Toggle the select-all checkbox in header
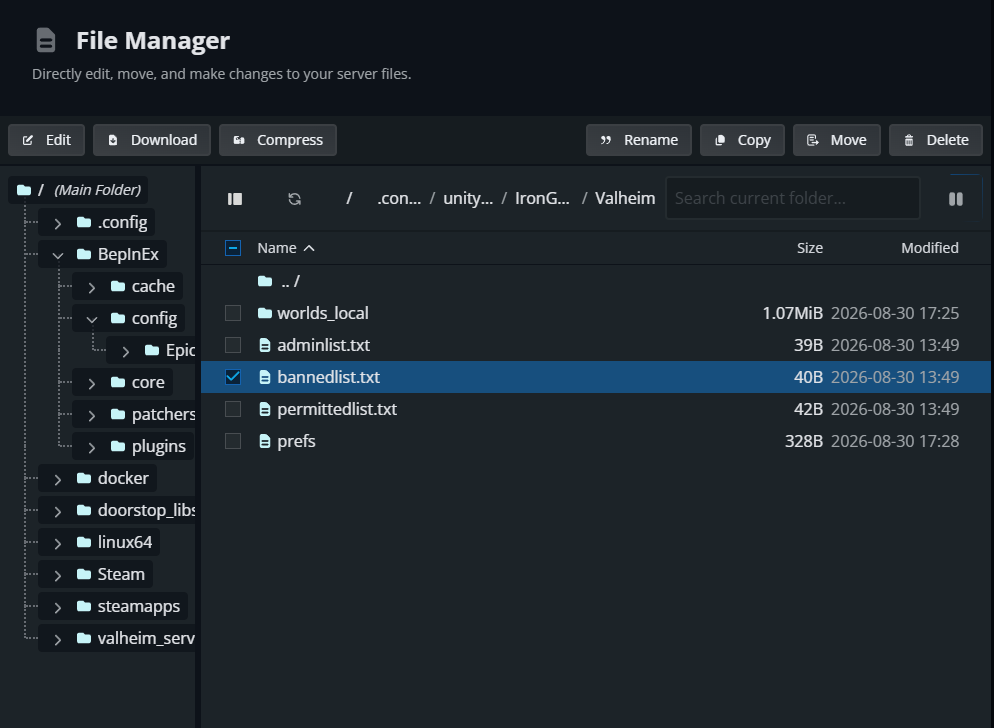Viewport: 994px width, 728px height. coord(233,248)
